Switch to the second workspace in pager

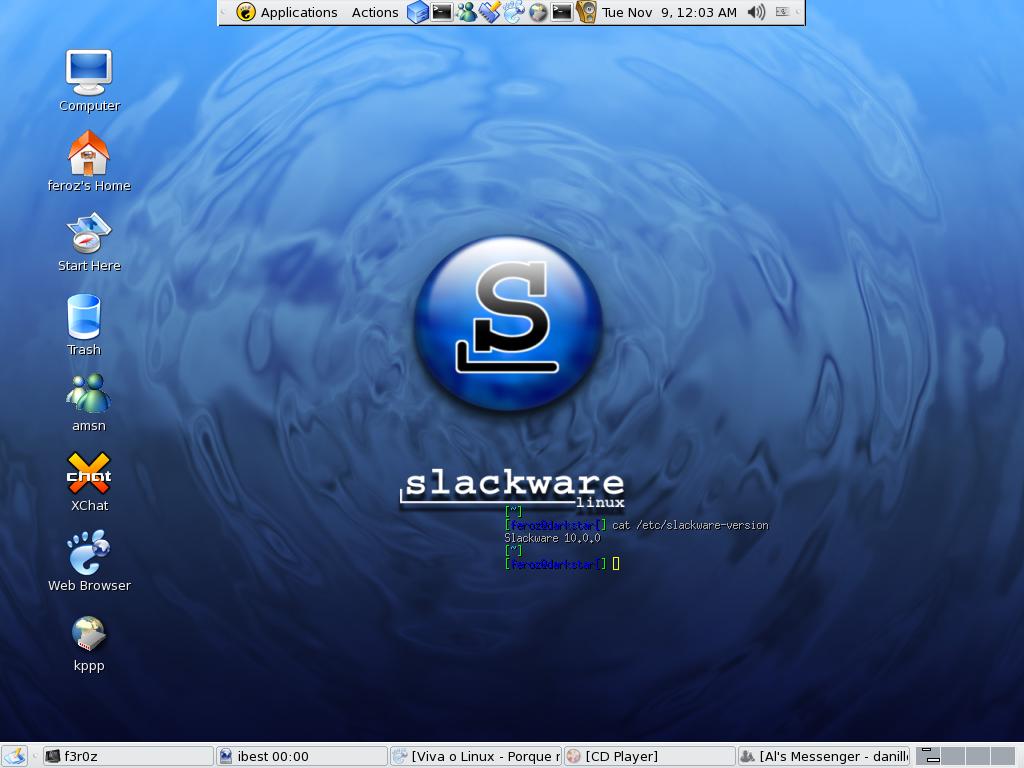coord(952,756)
